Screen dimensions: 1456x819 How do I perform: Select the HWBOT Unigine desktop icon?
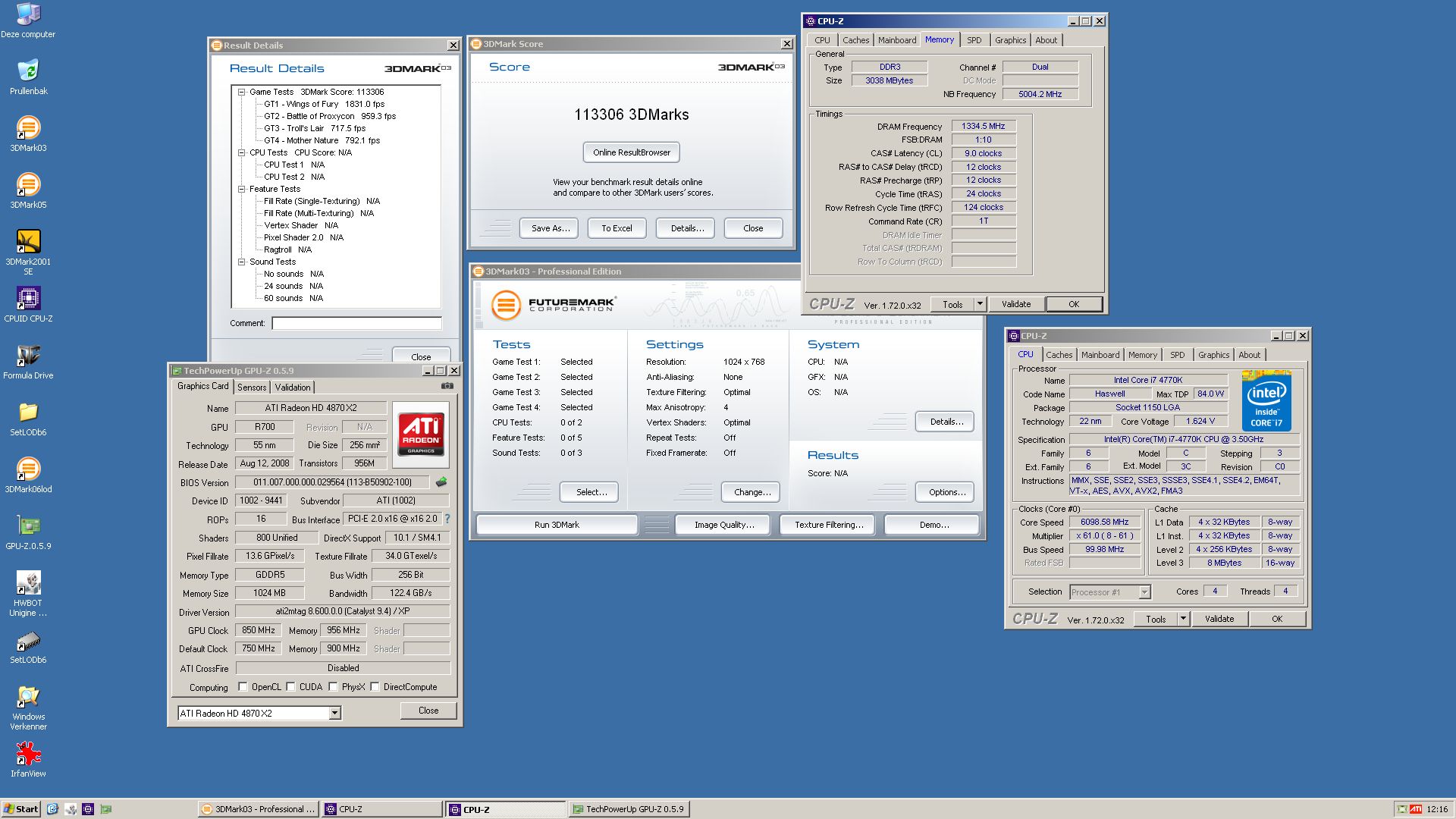coord(28,594)
